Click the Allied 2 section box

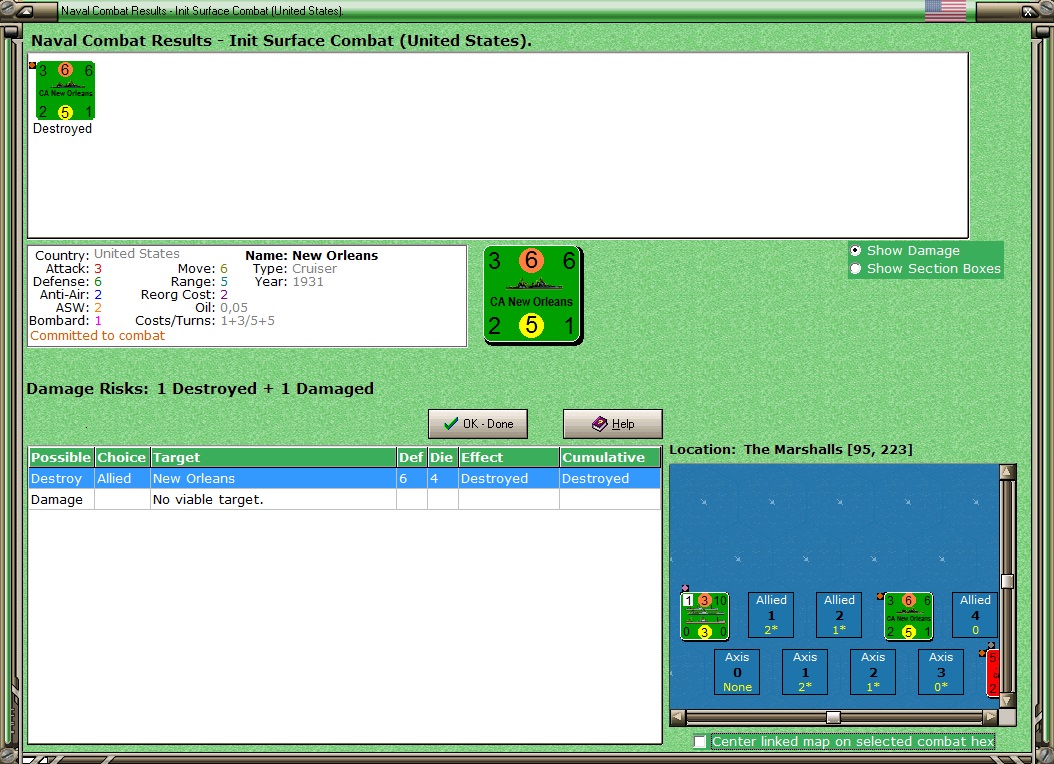839,615
